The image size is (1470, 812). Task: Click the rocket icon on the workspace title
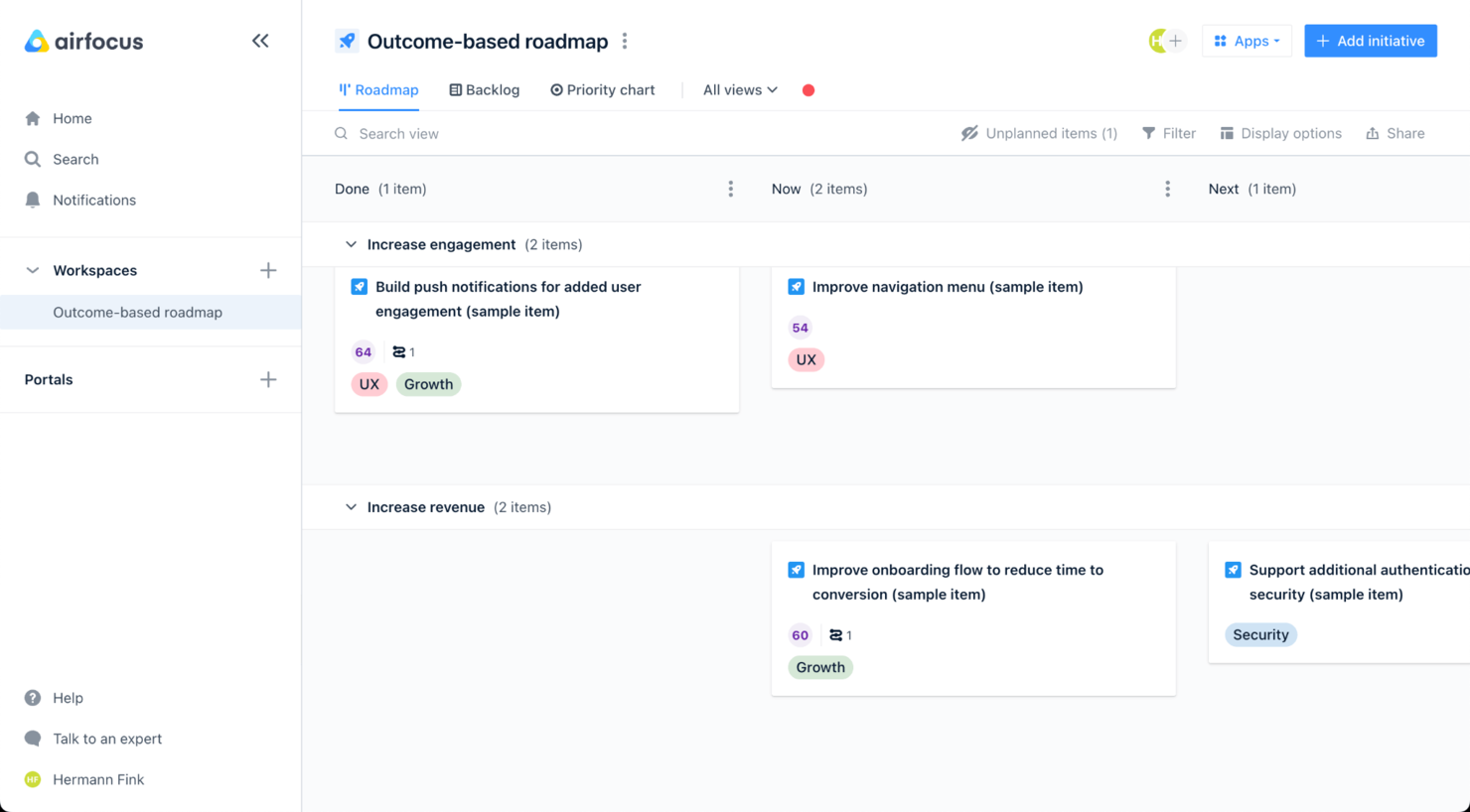click(347, 41)
